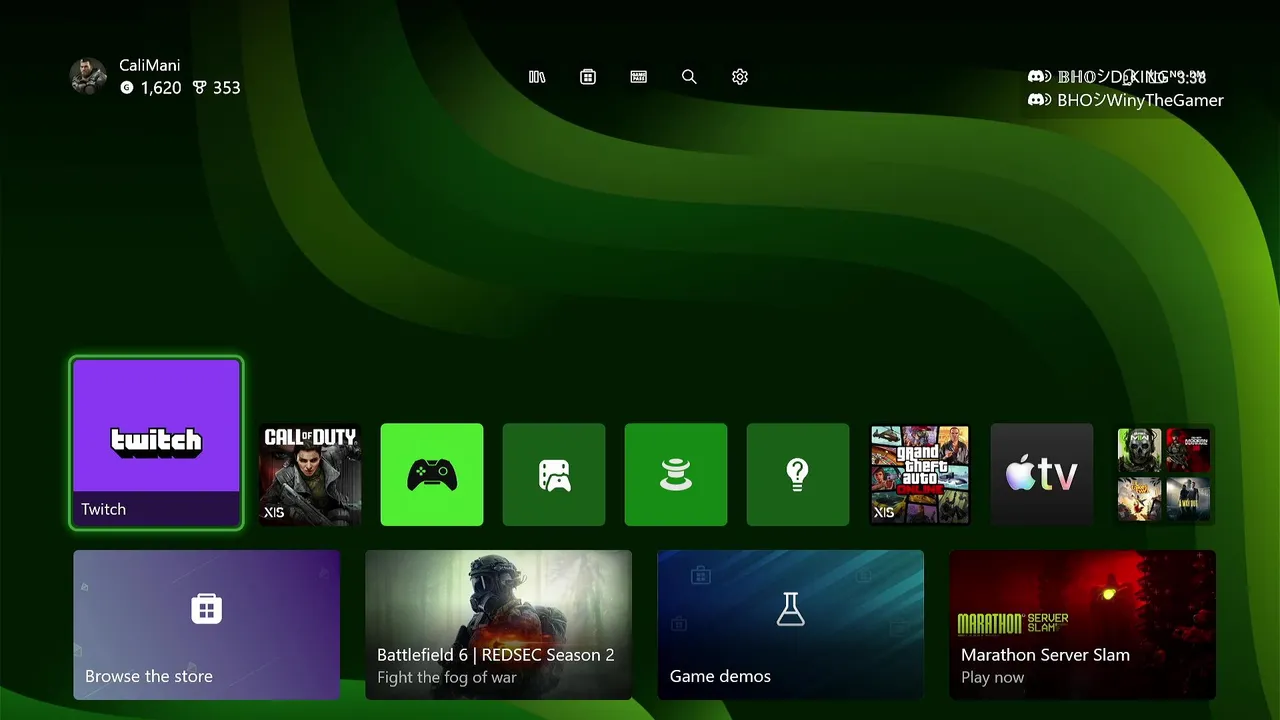Click the store bag icon on Browse card
1280x720 pixels.
207,608
